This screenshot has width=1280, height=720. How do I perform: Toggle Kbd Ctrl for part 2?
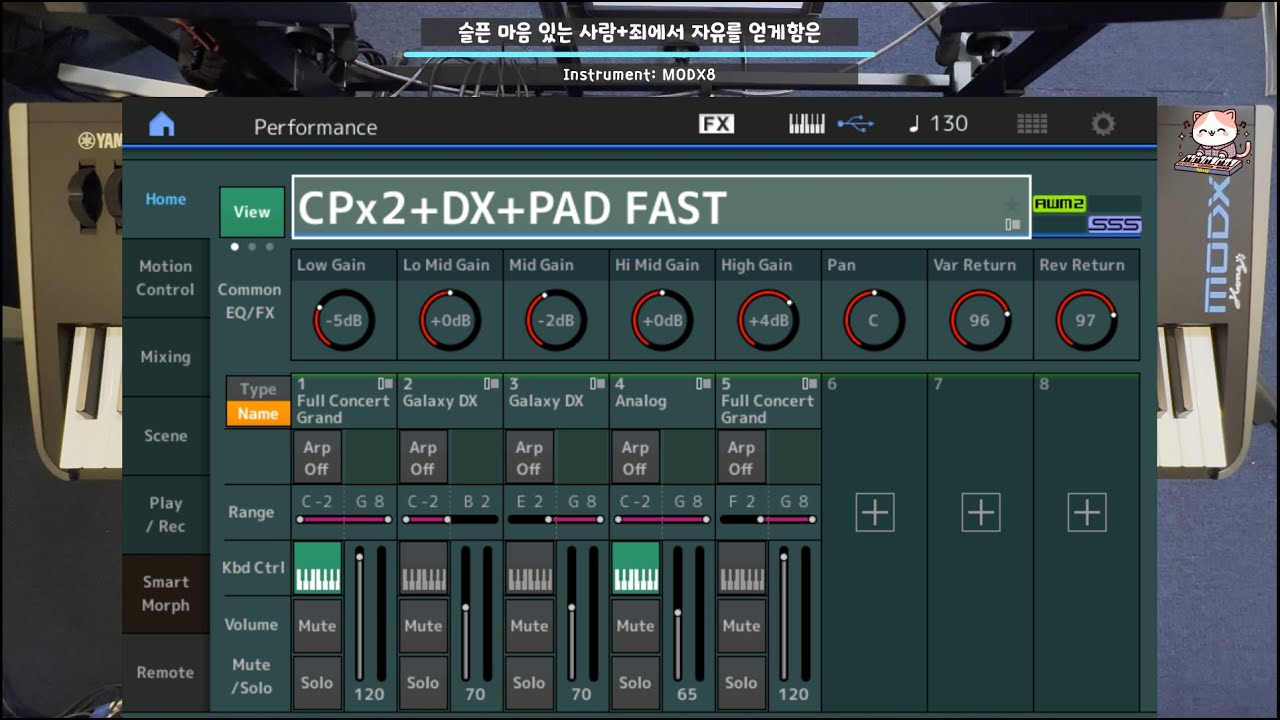tap(423, 568)
